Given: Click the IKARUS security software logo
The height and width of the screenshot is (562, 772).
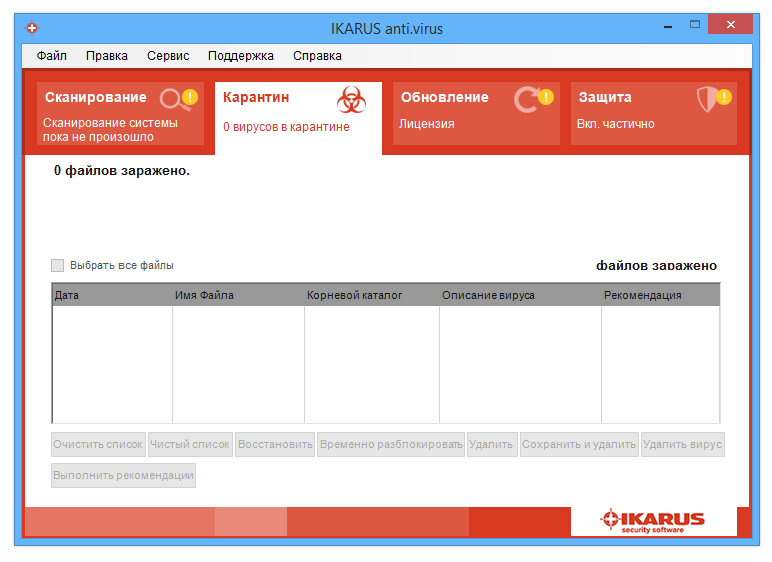Looking at the screenshot, I should point(653,521).
